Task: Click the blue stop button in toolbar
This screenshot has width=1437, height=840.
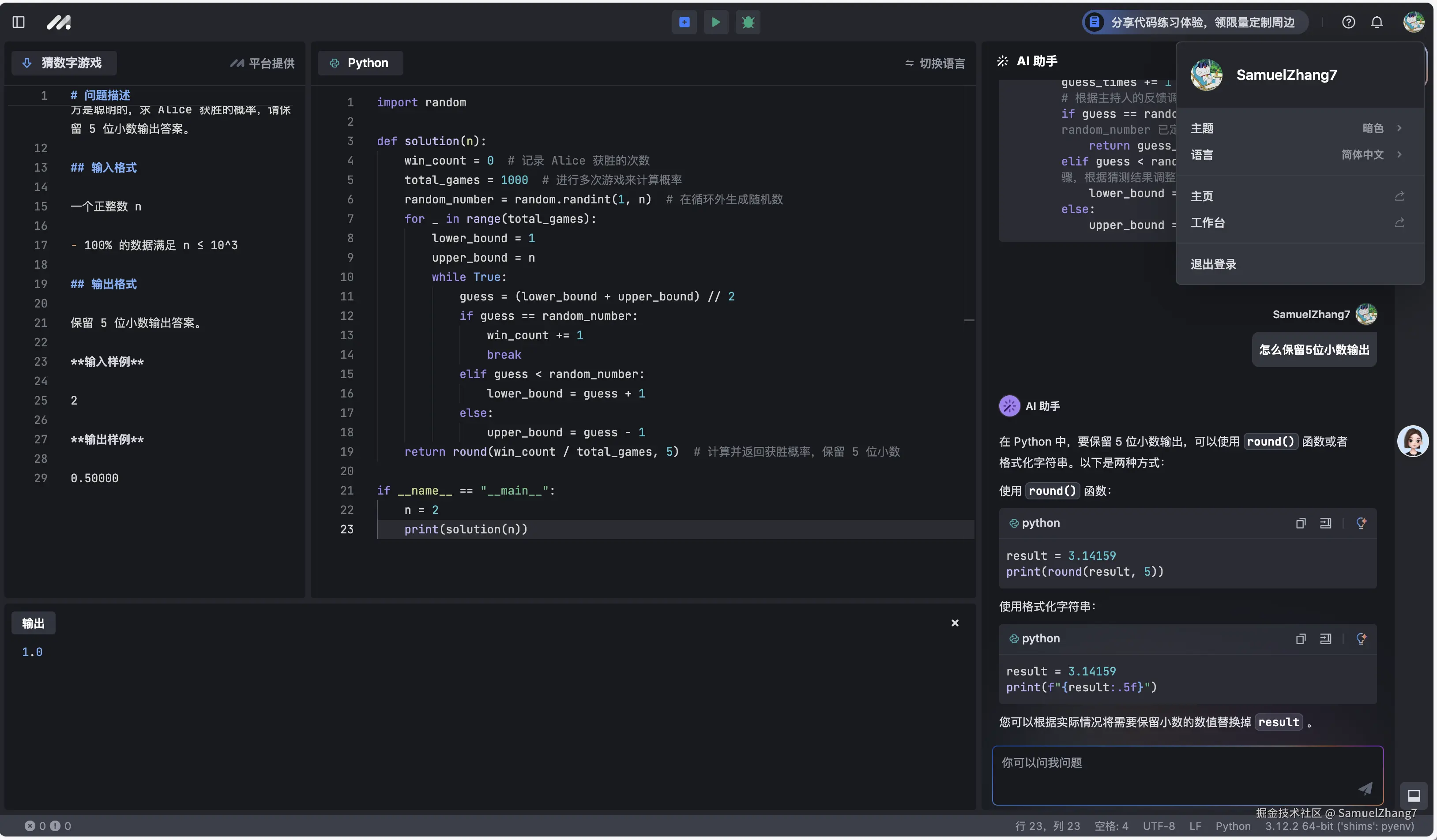Action: [x=684, y=22]
